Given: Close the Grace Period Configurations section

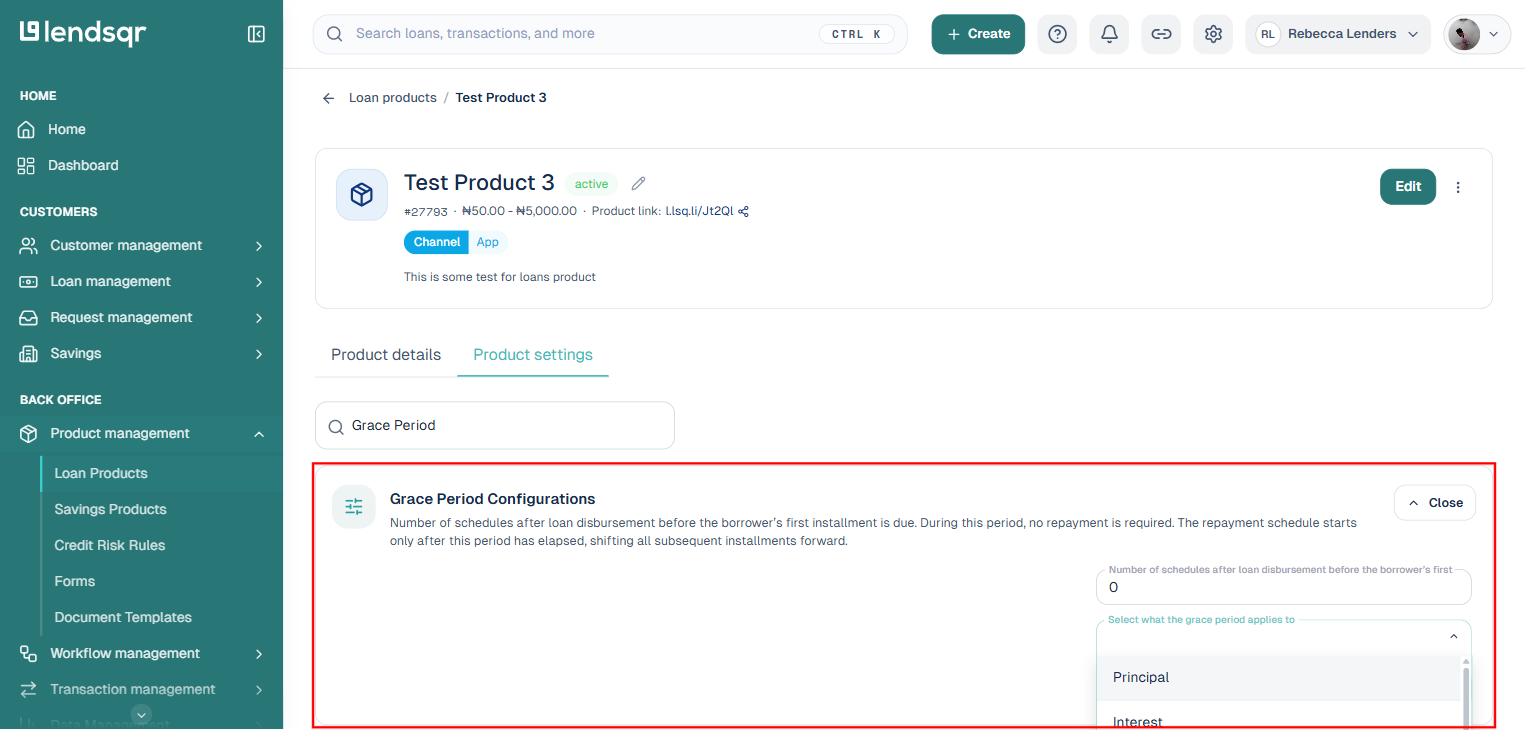Looking at the screenshot, I should tap(1435, 503).
